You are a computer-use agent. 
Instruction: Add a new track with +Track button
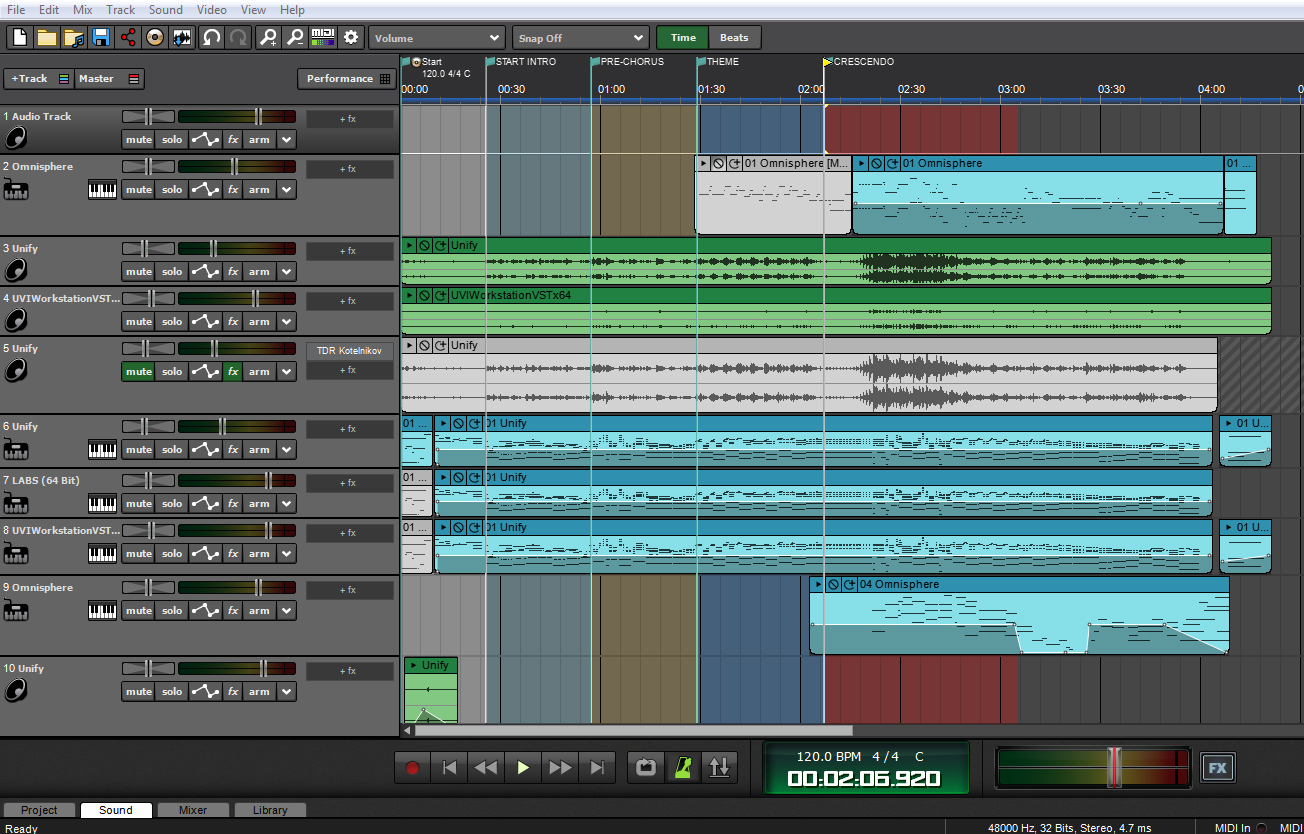tap(39, 78)
